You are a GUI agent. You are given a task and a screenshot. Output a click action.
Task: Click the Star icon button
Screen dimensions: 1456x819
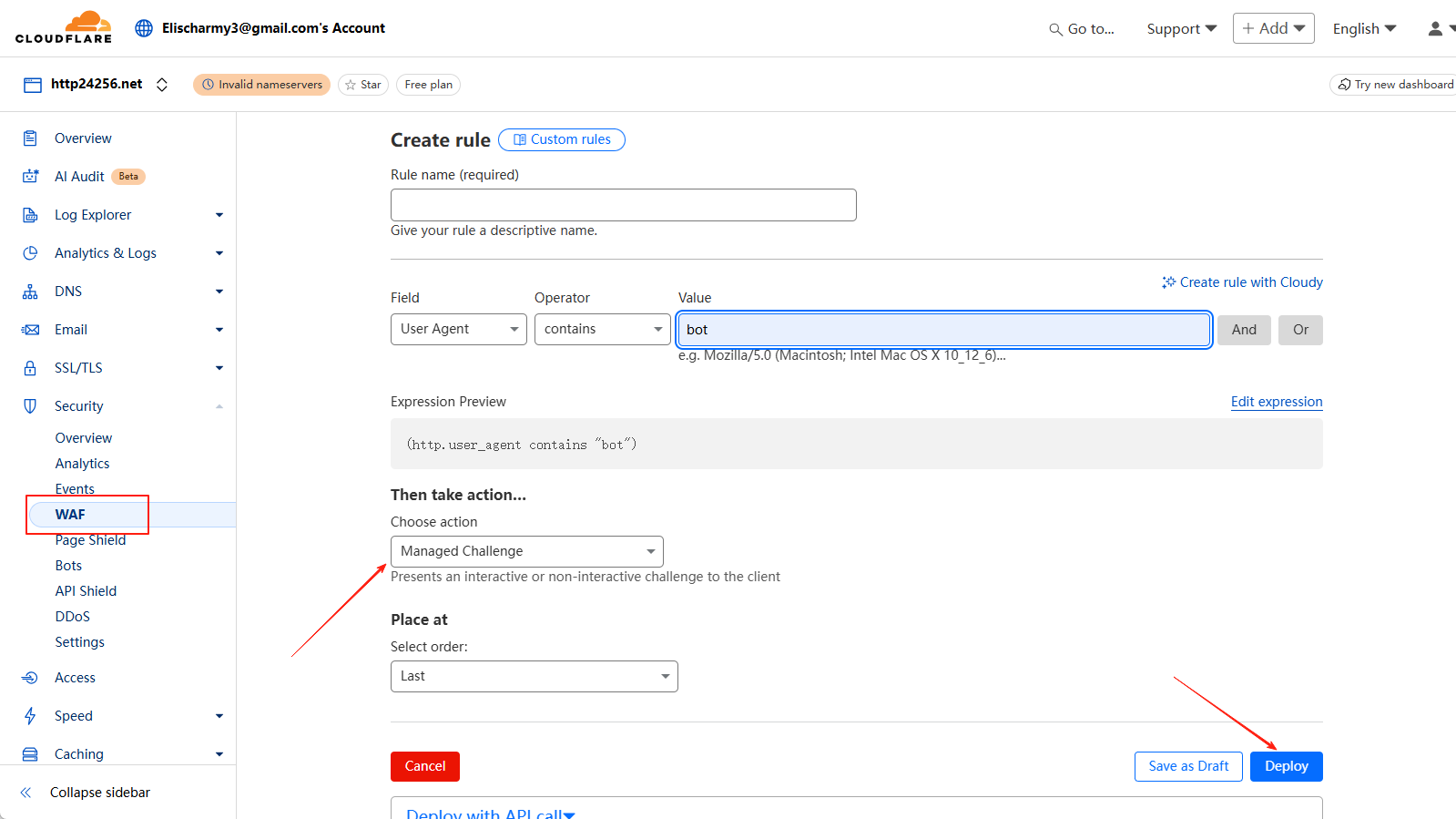click(x=363, y=85)
